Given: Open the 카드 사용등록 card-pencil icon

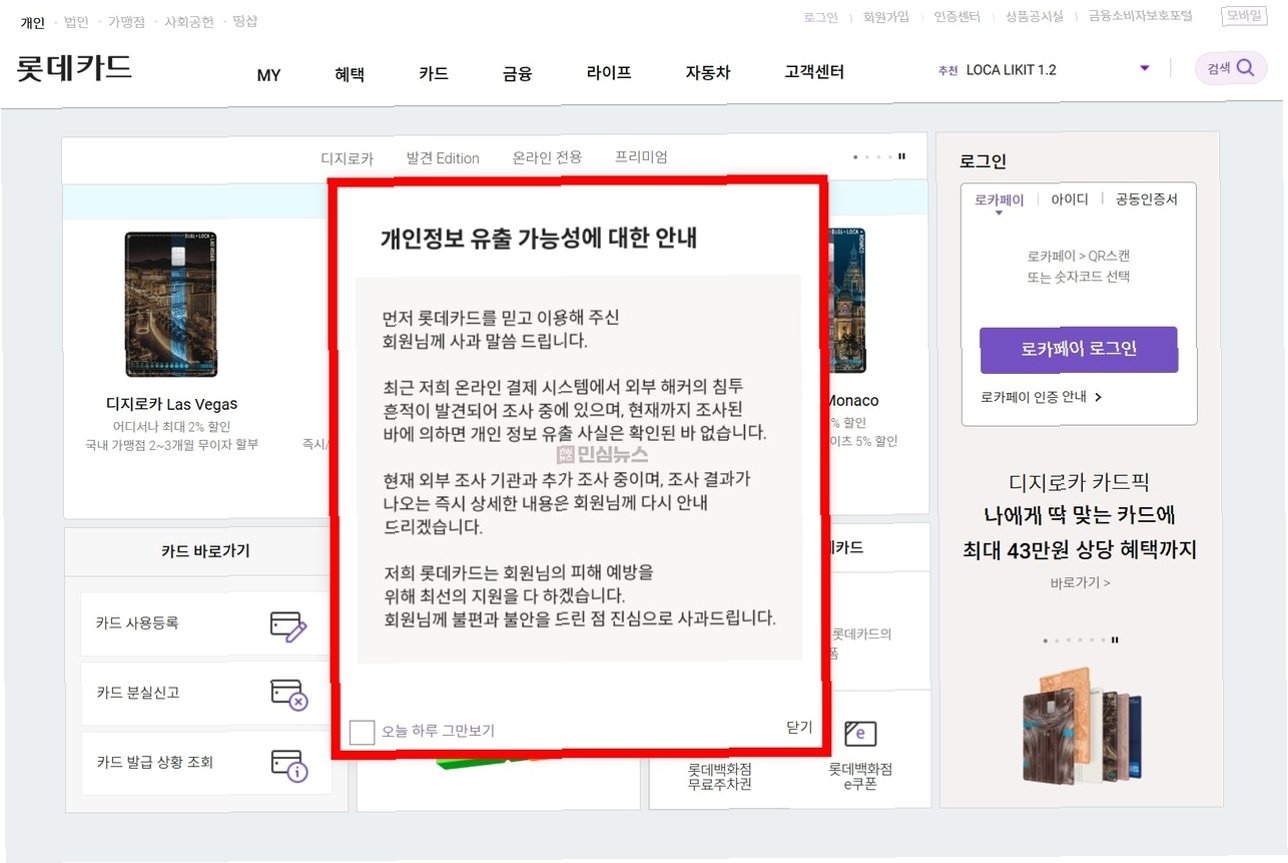Looking at the screenshot, I should [x=289, y=626].
